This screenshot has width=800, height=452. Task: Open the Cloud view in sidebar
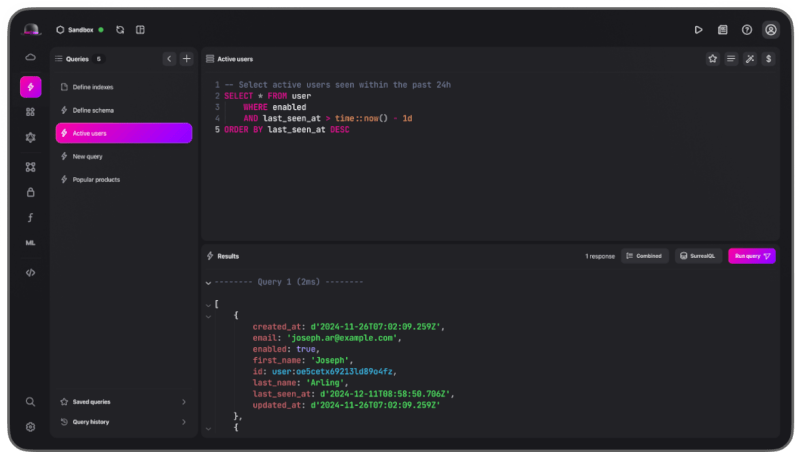31,59
